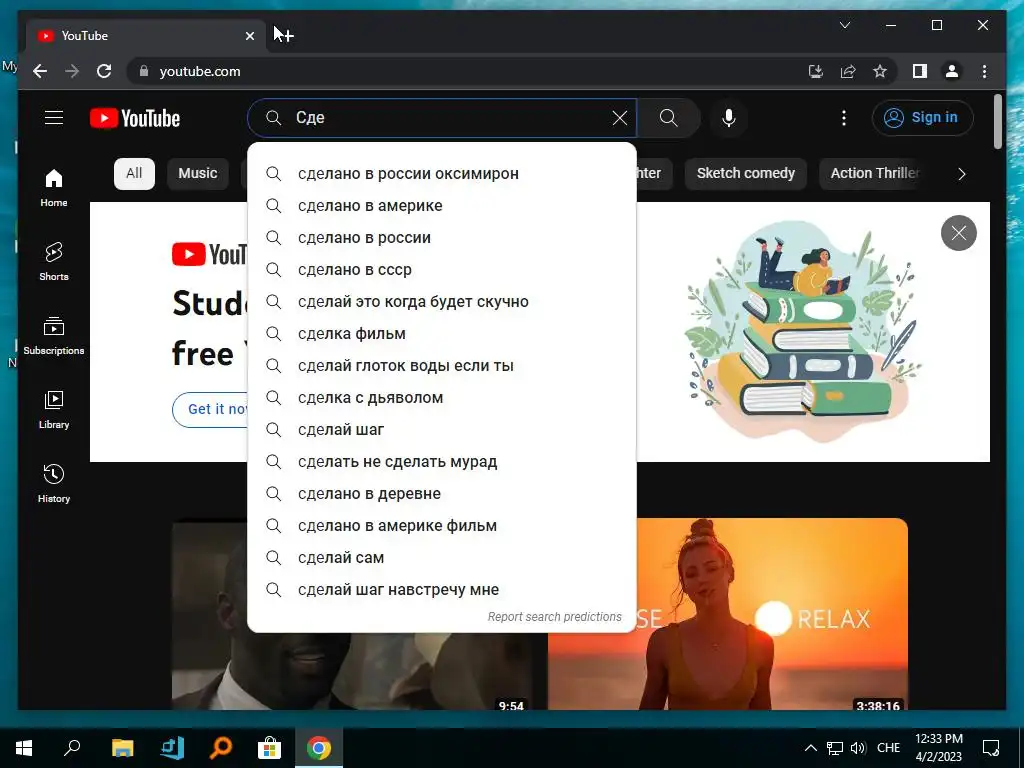Toggle the Chrome side panel icon
The height and width of the screenshot is (768, 1024).
pos(920,71)
